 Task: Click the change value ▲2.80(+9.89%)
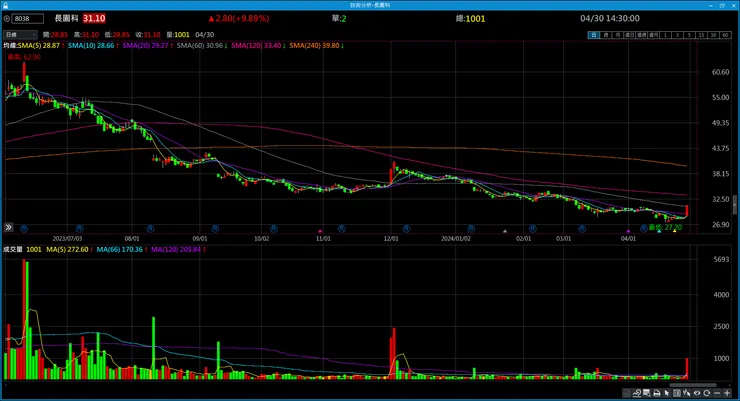tap(238, 18)
